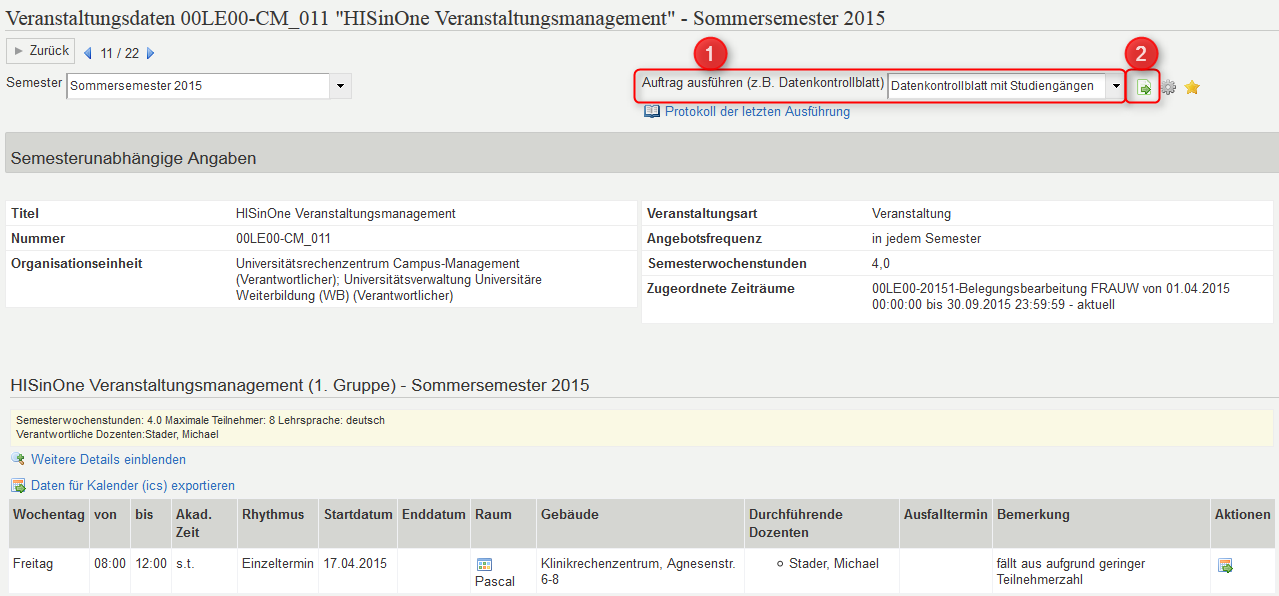Click the calendar export icon in the Aktionen column

click(1225, 566)
